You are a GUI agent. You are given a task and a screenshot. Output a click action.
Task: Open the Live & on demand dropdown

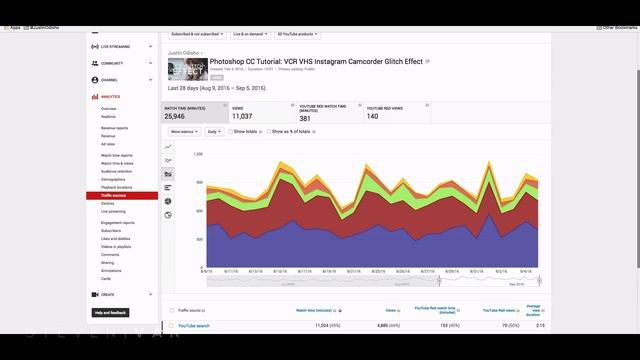click(x=250, y=34)
